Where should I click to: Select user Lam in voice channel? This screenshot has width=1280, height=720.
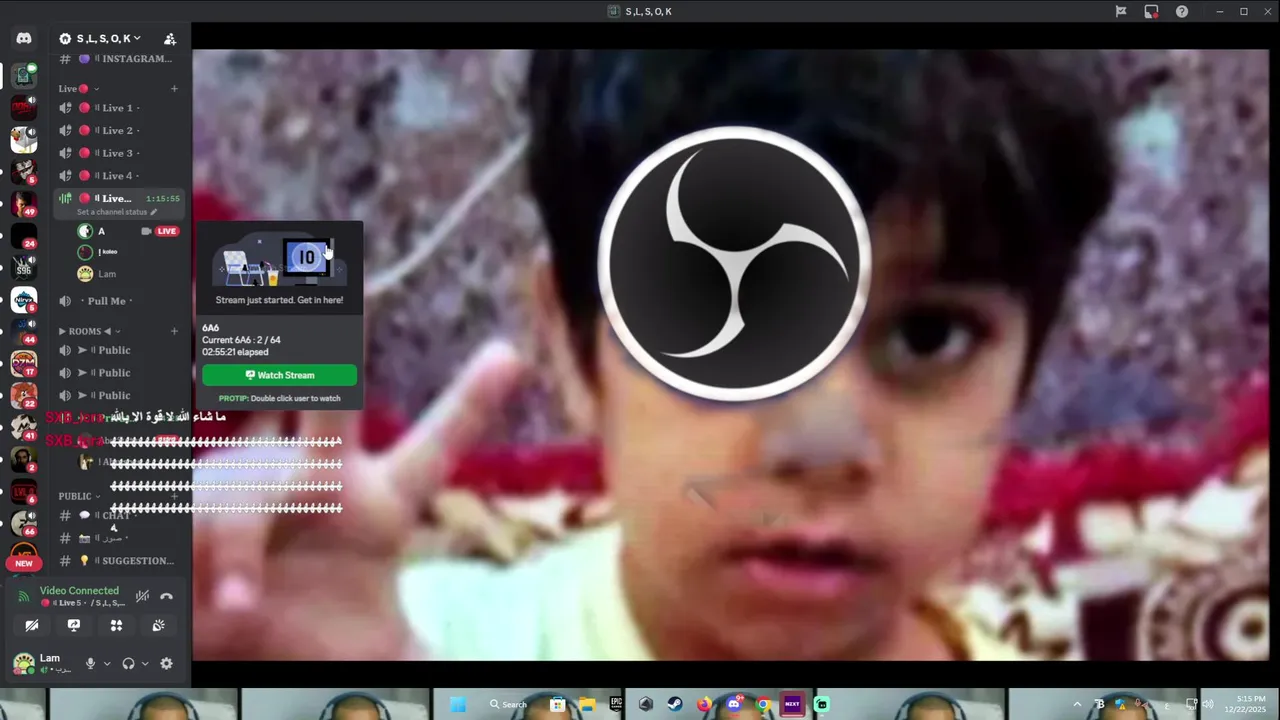[128, 274]
